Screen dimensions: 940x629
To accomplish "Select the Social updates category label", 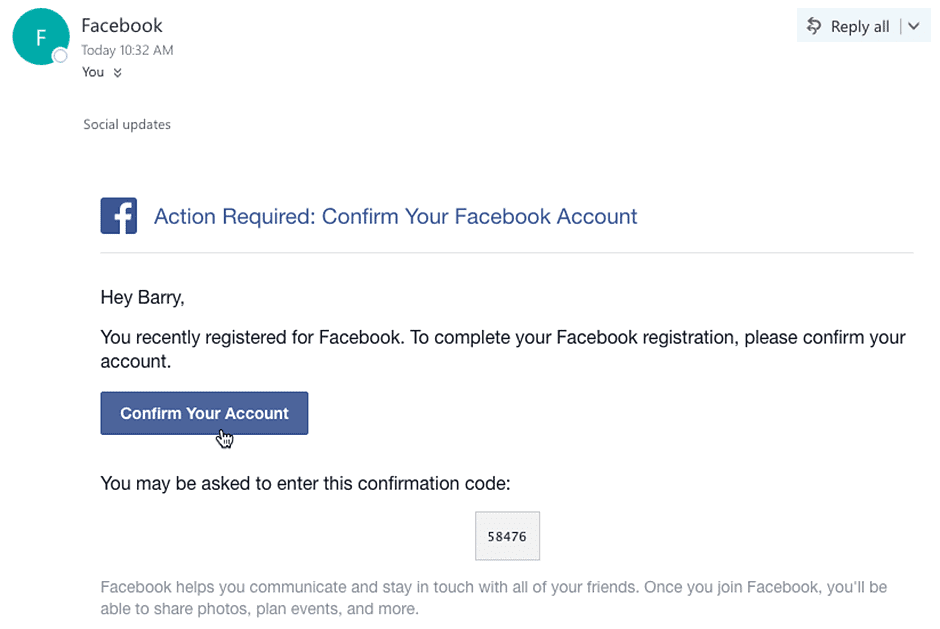I will pos(127,125).
